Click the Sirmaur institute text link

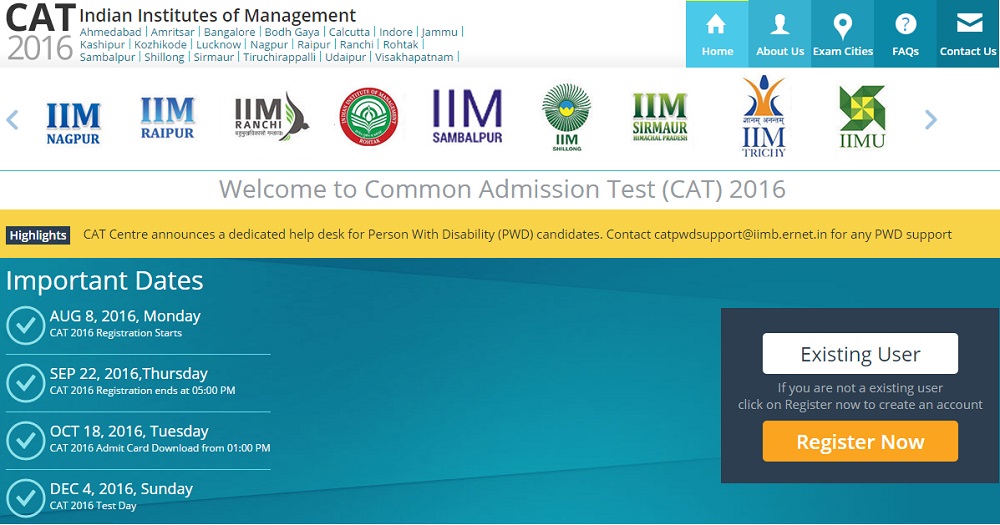214,57
